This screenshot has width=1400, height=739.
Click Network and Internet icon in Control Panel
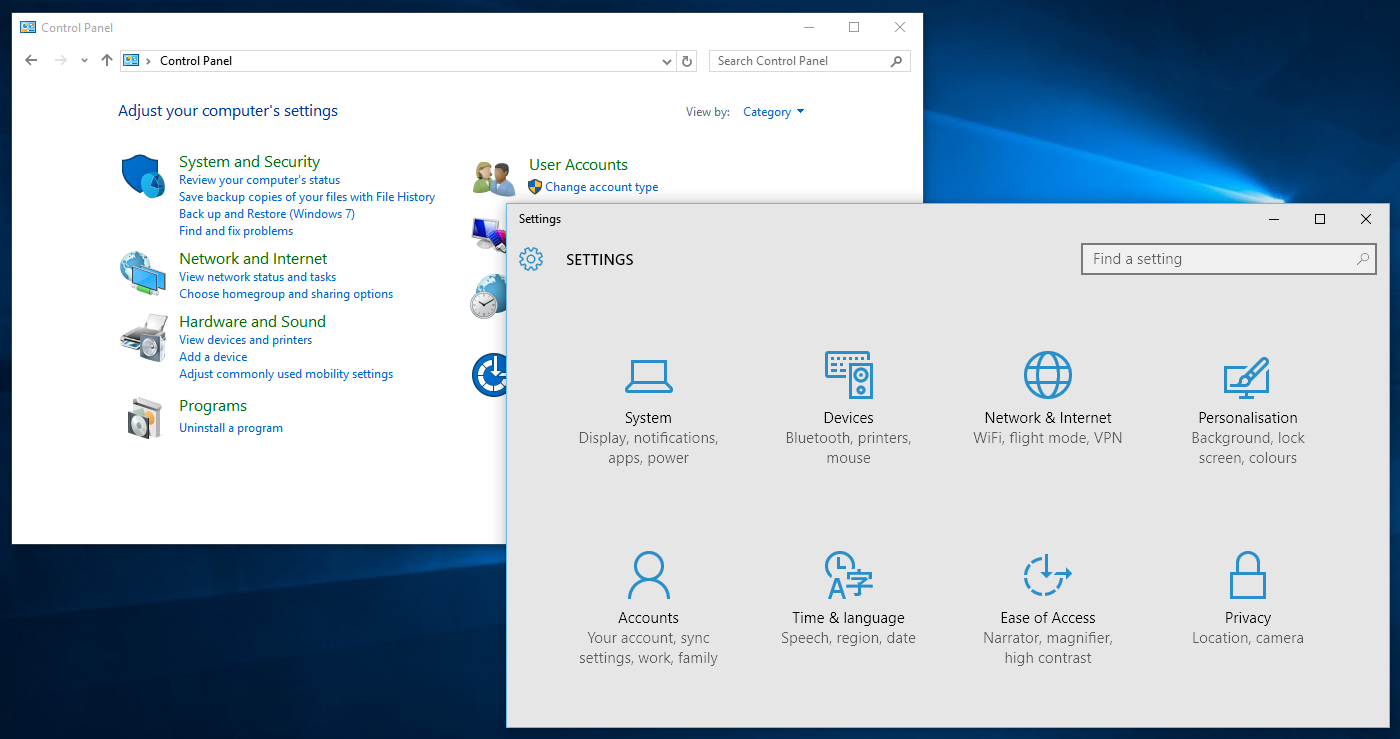click(x=143, y=273)
